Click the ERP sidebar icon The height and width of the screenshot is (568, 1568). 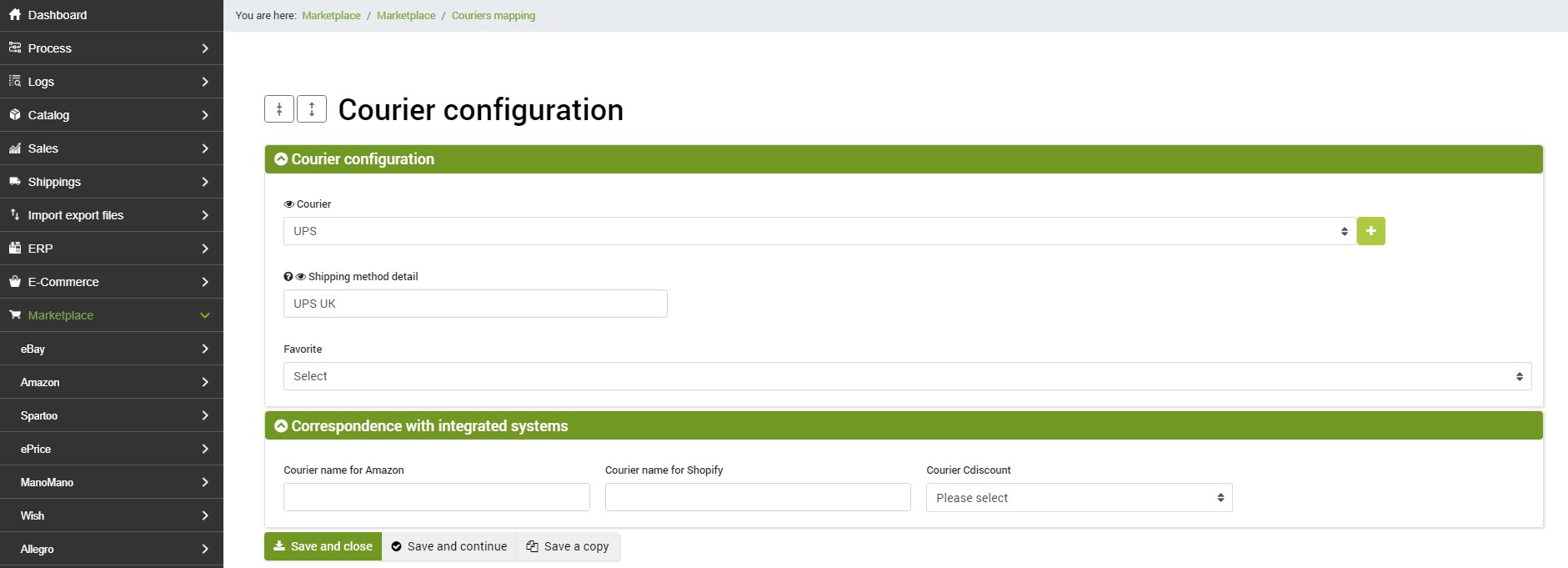pyautogui.click(x=15, y=248)
